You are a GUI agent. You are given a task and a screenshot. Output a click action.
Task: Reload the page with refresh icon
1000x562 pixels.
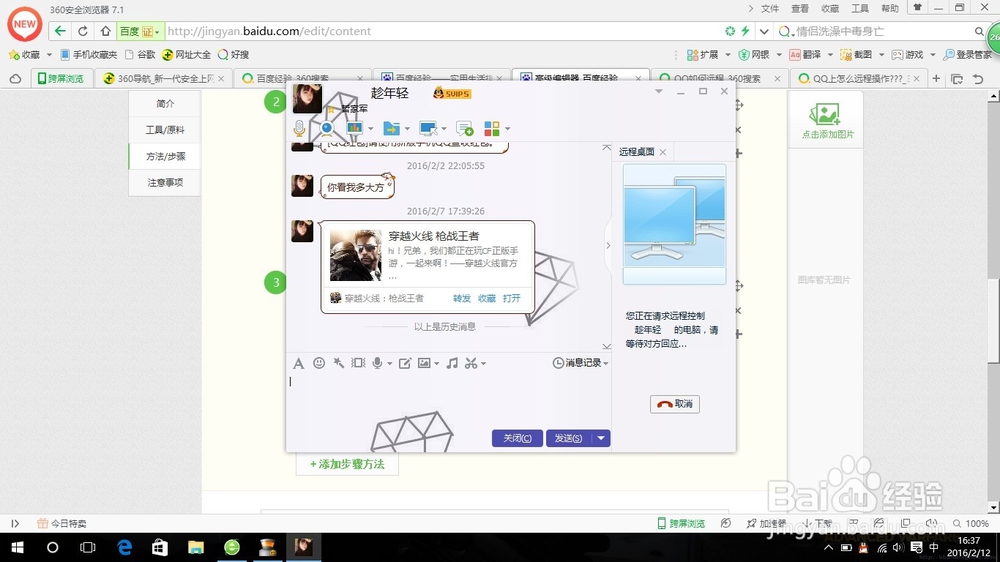point(83,31)
